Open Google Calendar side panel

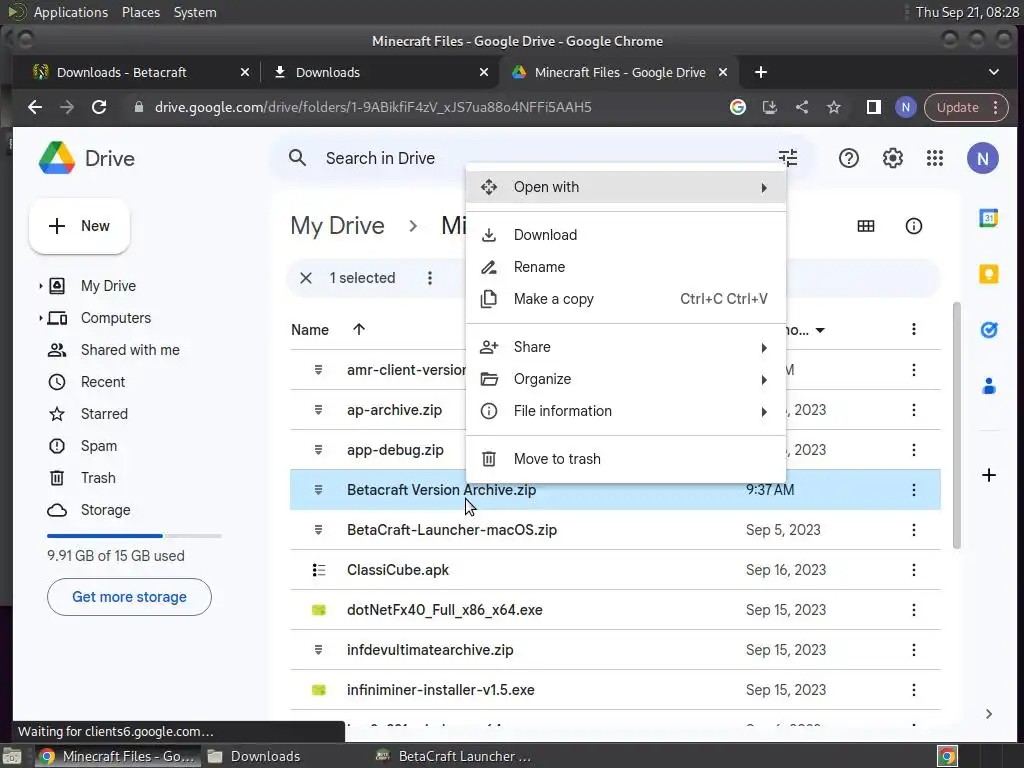(x=988, y=218)
